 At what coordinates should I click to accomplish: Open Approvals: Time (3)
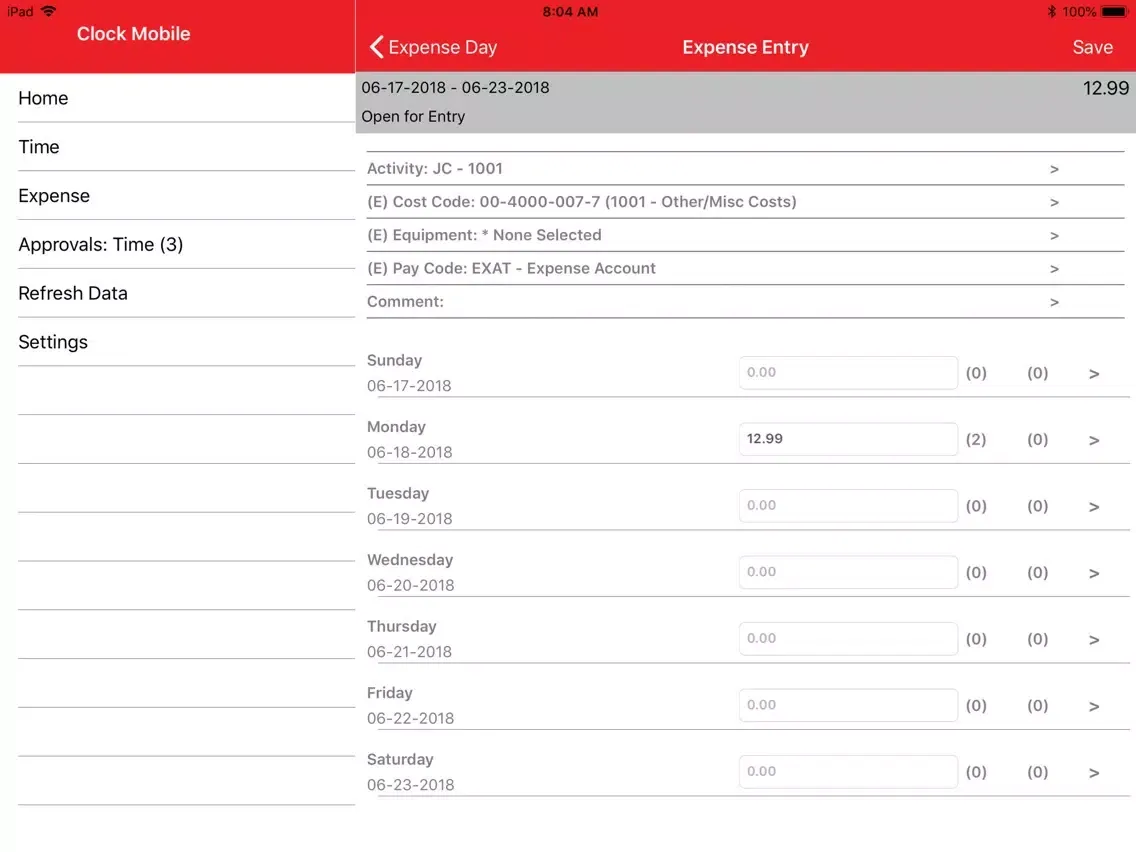186,244
